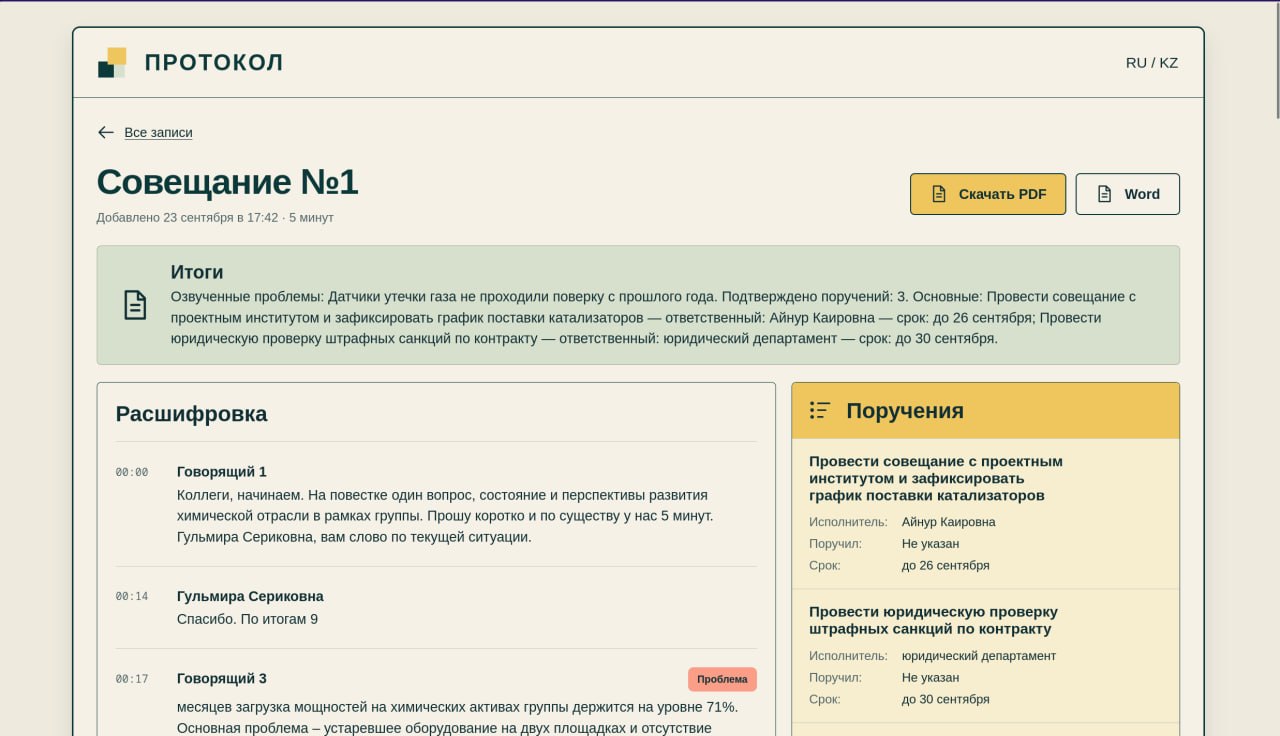Image resolution: width=1280 pixels, height=736 pixels.
Task: Click the Проблема tag on Говорящий 3
Action: click(x=722, y=679)
